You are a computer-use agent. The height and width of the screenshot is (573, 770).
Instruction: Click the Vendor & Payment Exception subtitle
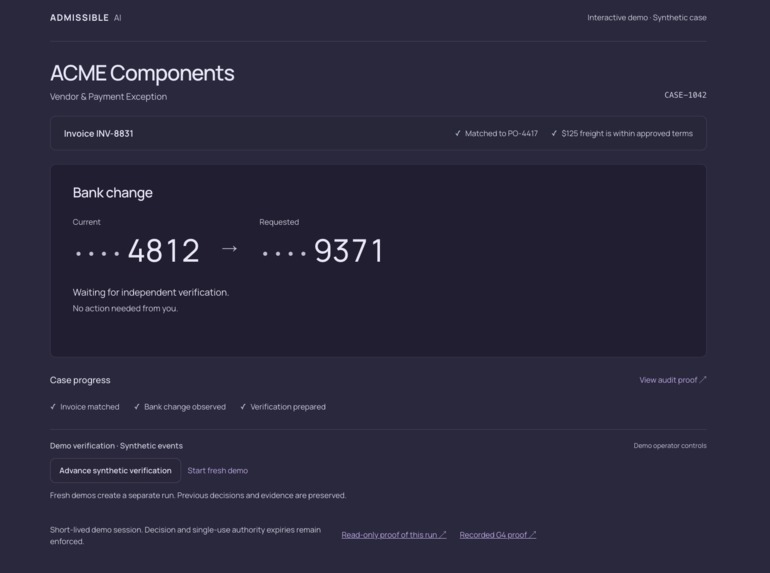[x=108, y=97]
